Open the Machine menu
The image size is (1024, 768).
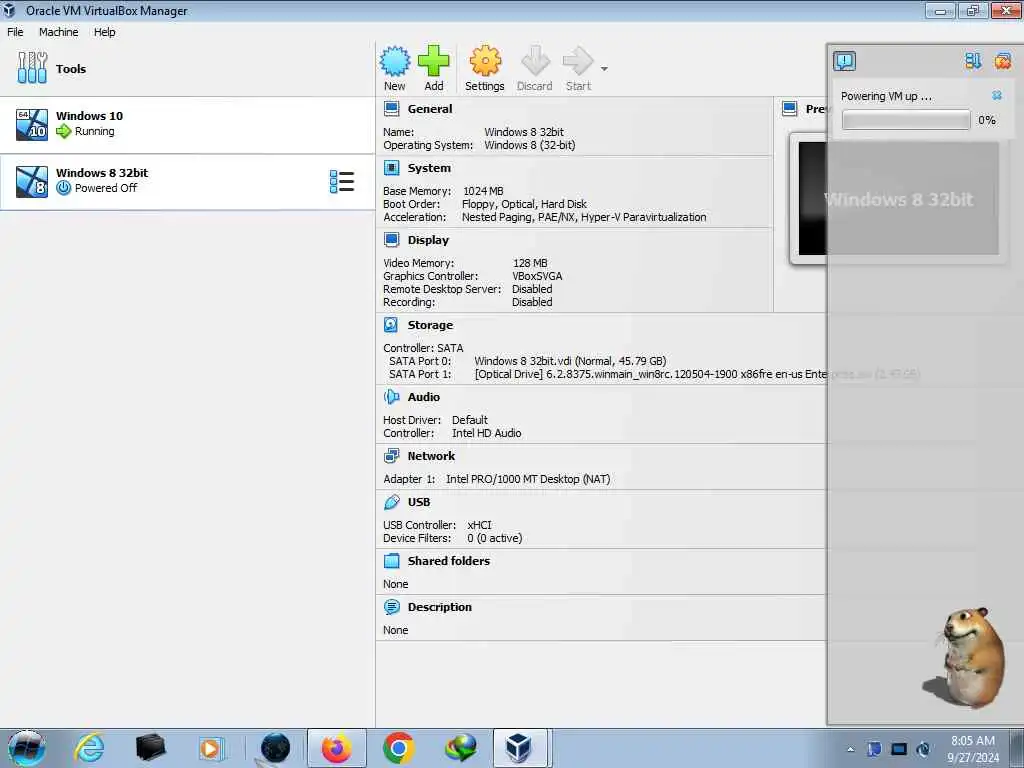58,32
